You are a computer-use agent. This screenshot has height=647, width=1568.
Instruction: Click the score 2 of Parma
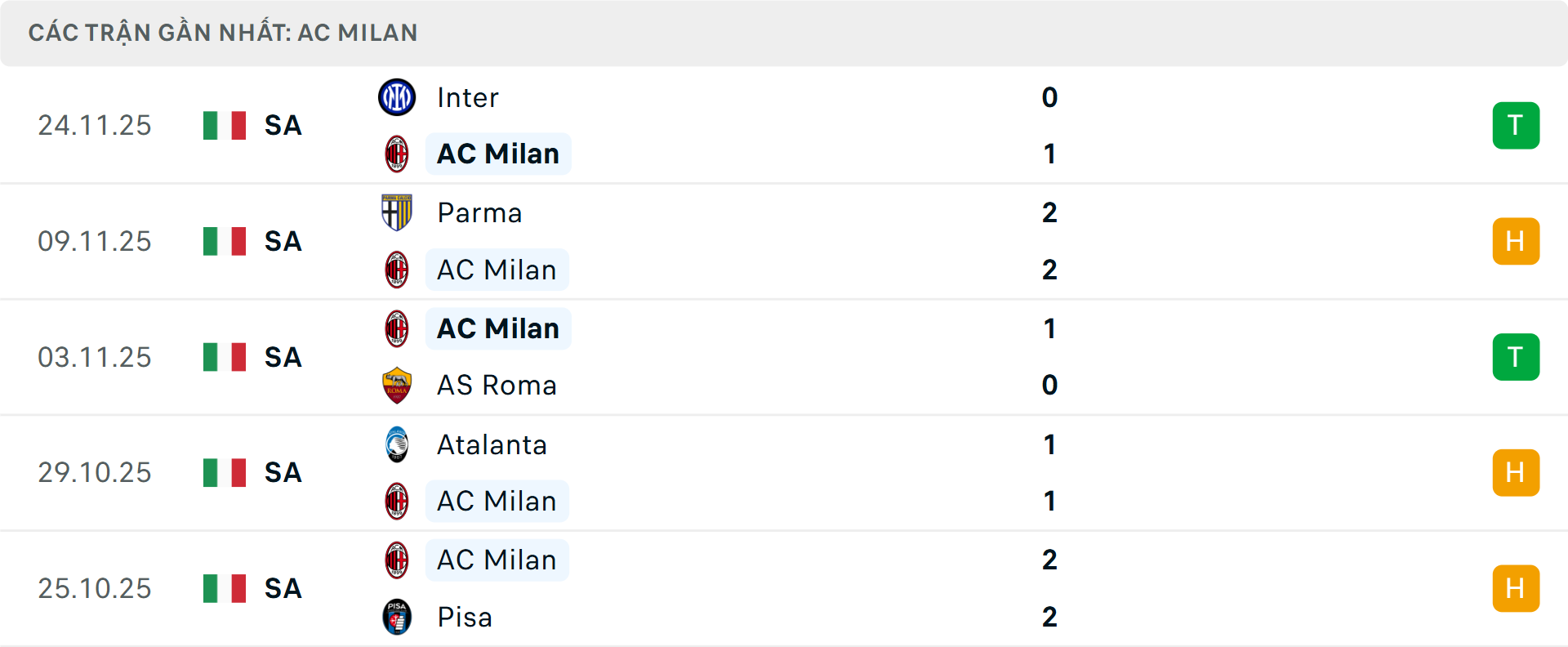pyautogui.click(x=1049, y=213)
